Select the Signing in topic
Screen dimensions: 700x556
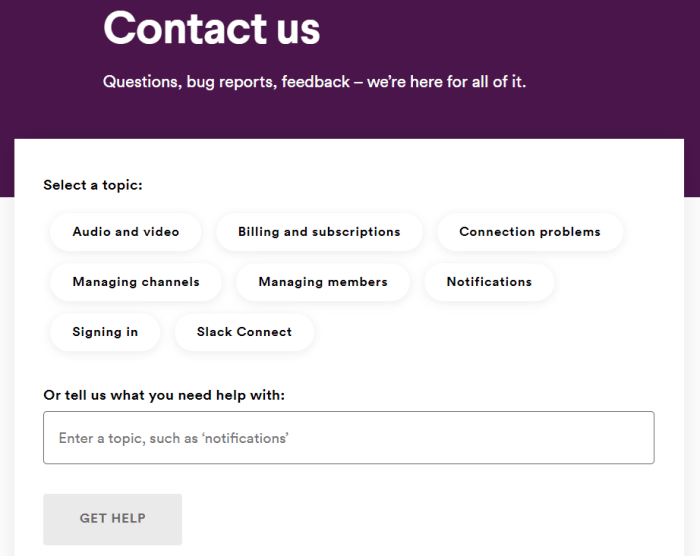(x=105, y=332)
